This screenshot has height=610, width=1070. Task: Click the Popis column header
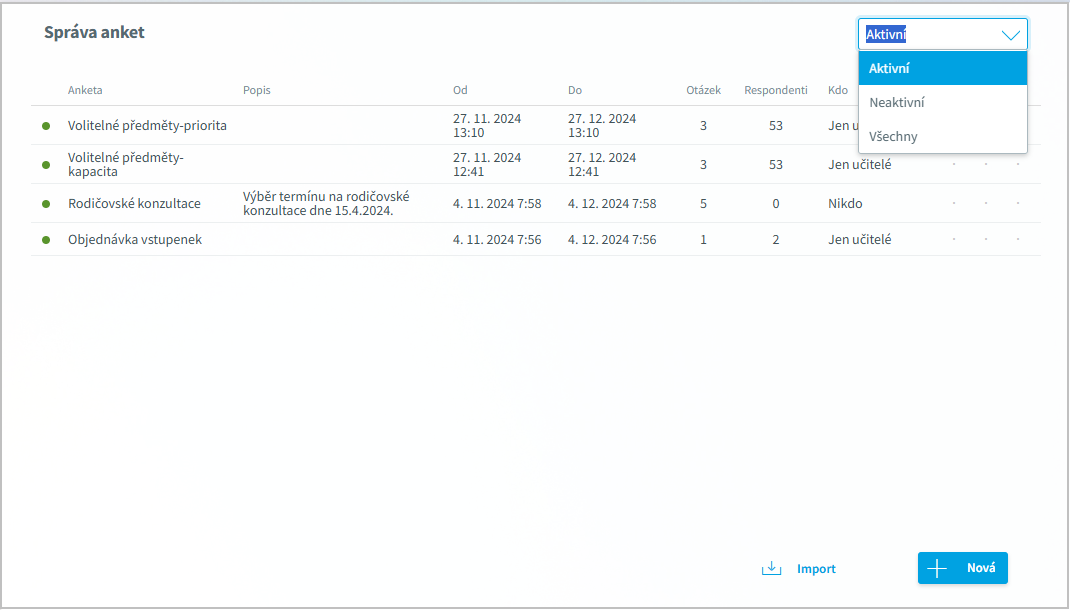257,90
